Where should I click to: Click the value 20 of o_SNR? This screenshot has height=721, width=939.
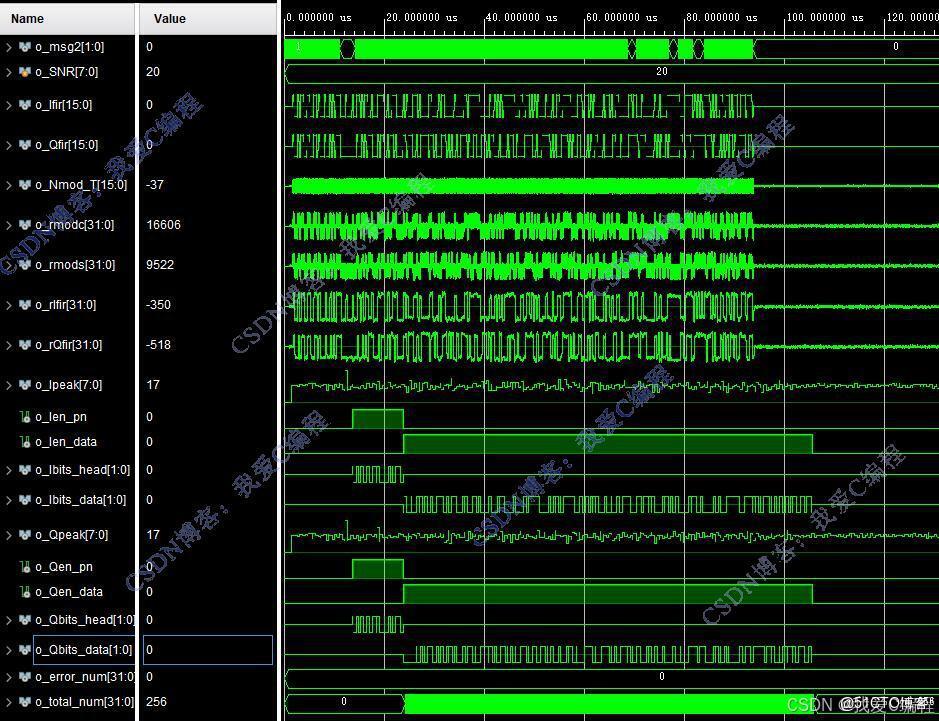(x=153, y=72)
